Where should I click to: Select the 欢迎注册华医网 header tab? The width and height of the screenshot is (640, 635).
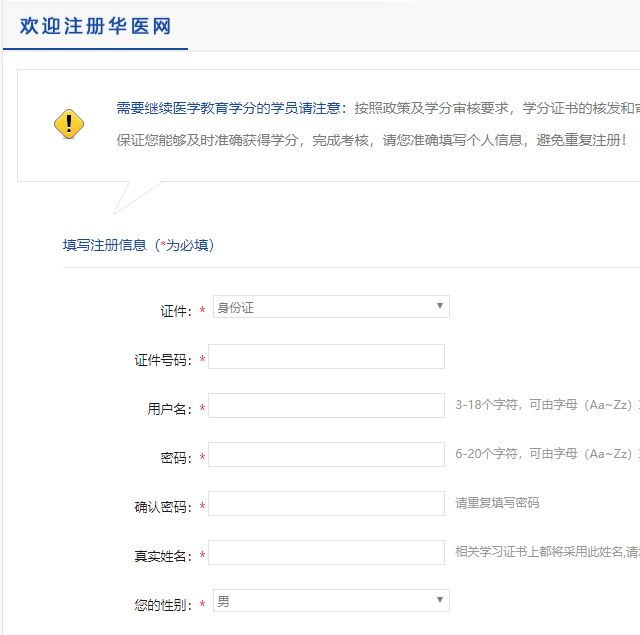[x=95, y=26]
